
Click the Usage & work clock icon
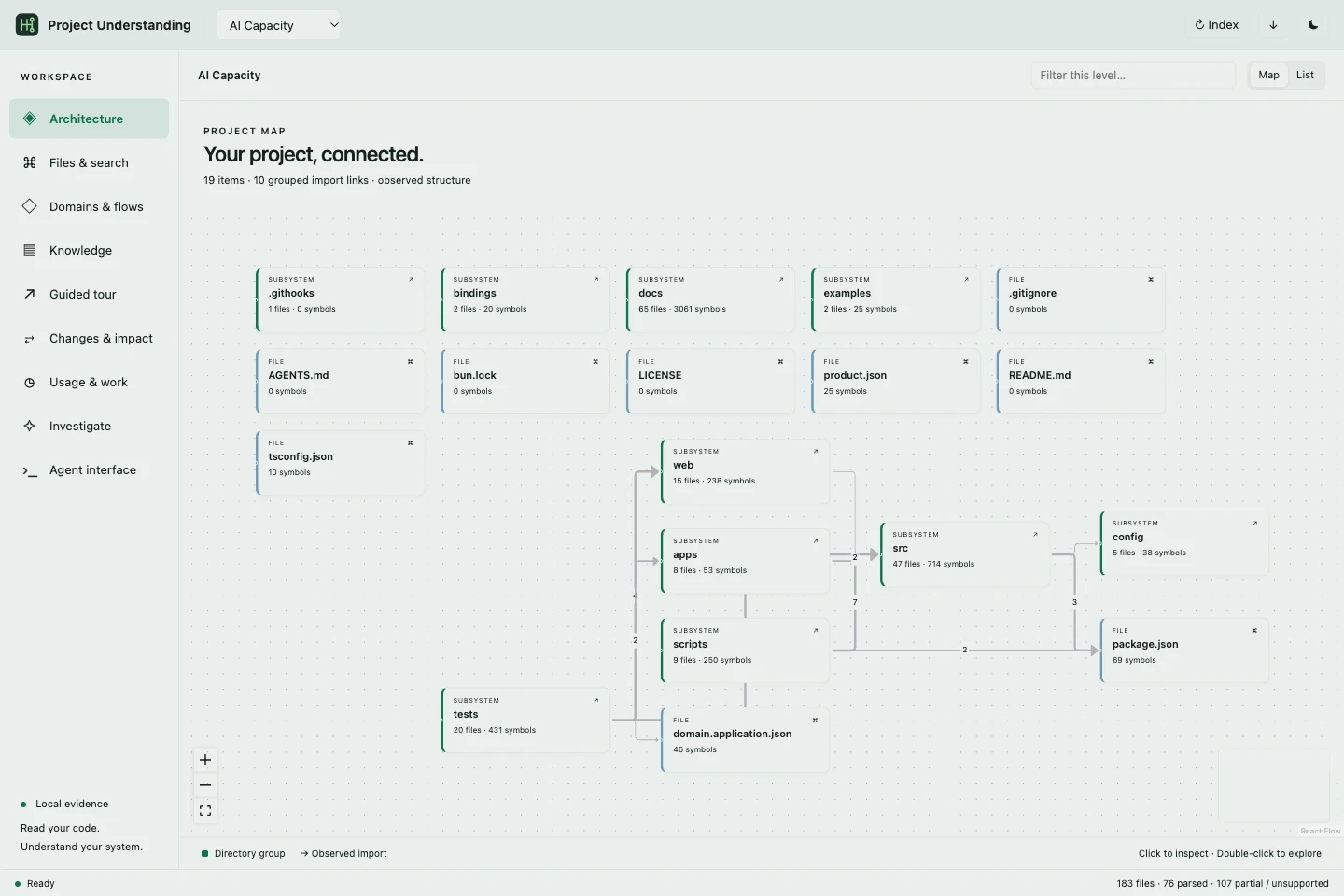[30, 383]
